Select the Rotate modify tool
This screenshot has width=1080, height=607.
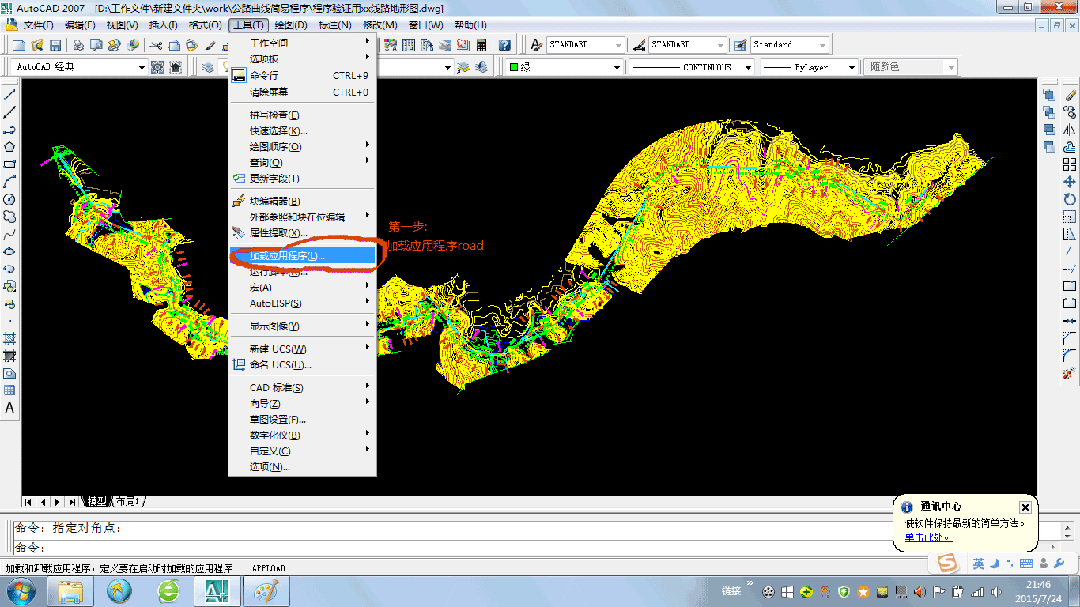1070,199
